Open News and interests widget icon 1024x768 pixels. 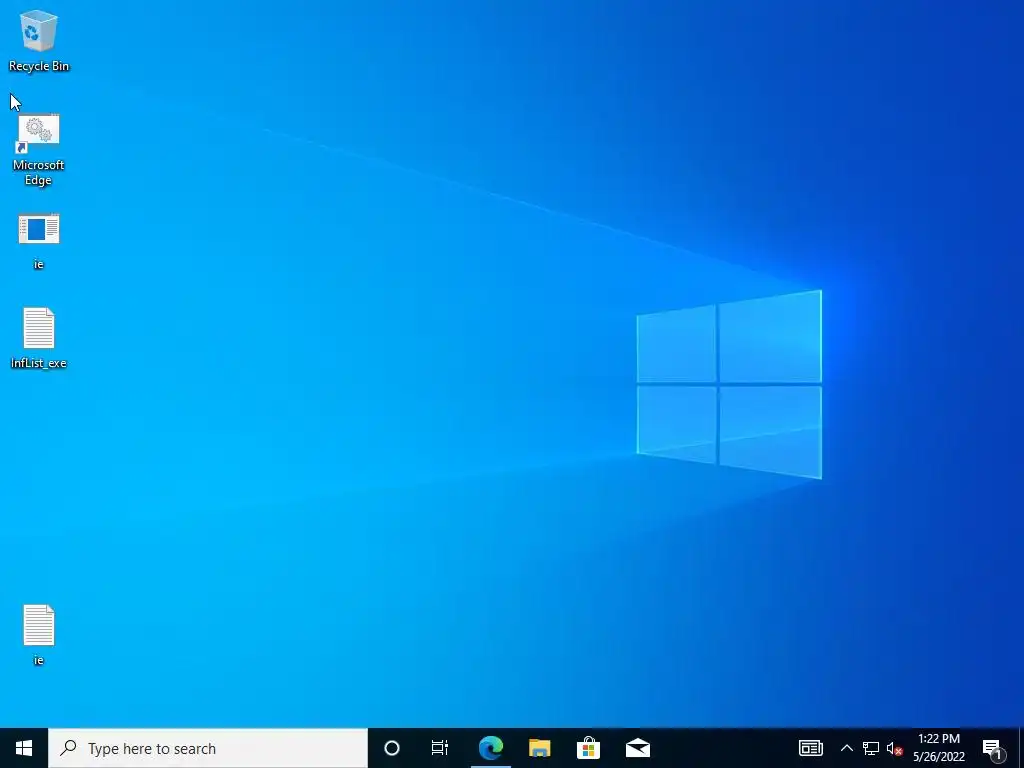810,748
